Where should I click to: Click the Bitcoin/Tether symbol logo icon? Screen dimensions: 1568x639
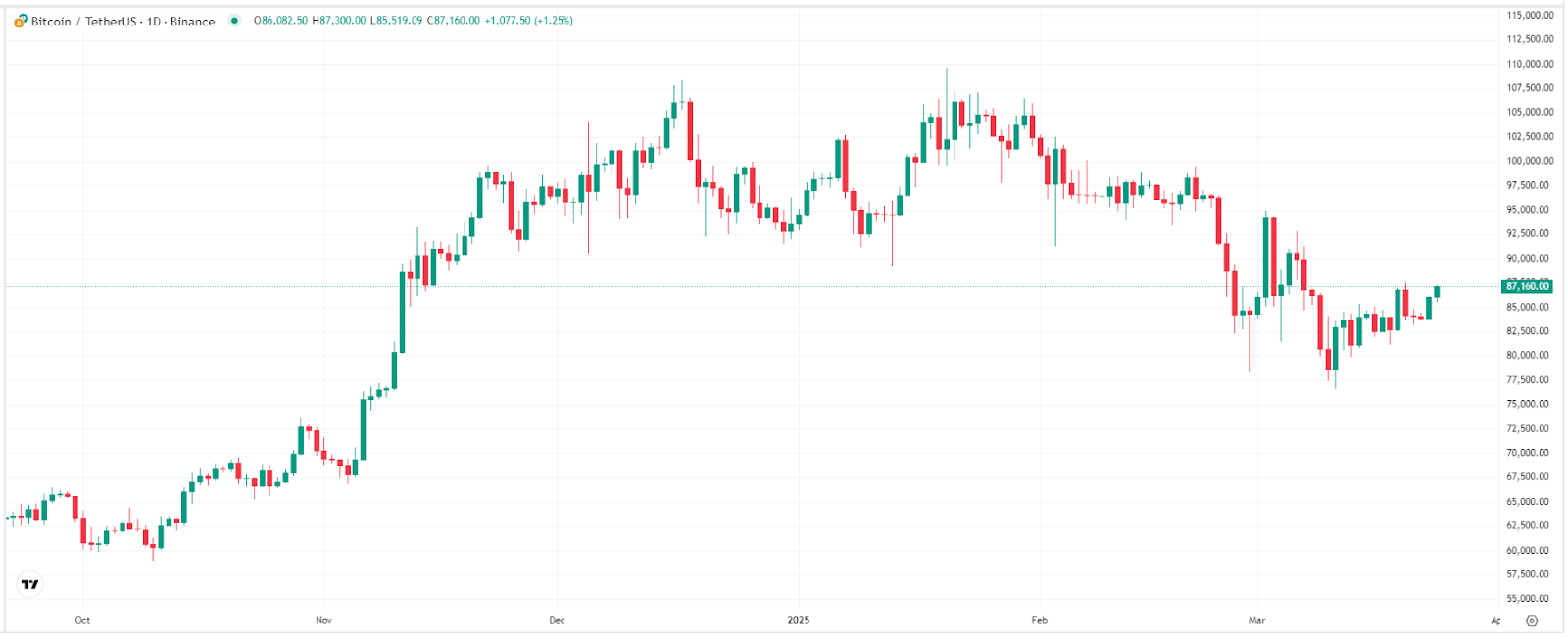pyautogui.click(x=21, y=21)
